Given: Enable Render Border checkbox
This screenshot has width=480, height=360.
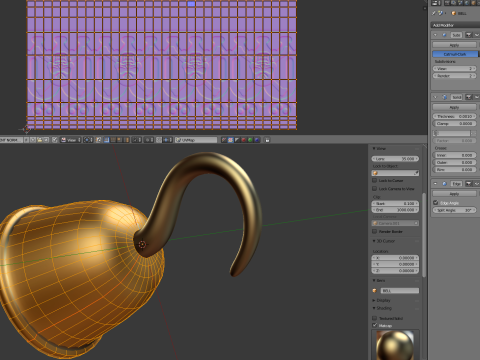Looking at the screenshot, I should click(374, 231).
